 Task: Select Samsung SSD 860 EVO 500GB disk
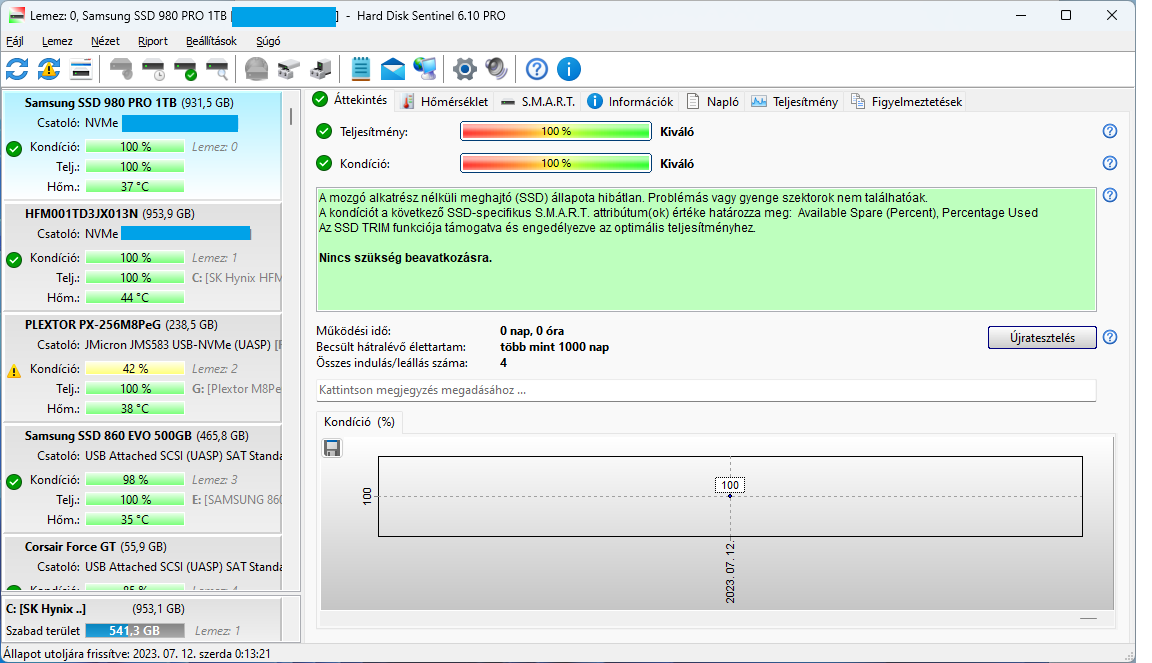pos(143,478)
